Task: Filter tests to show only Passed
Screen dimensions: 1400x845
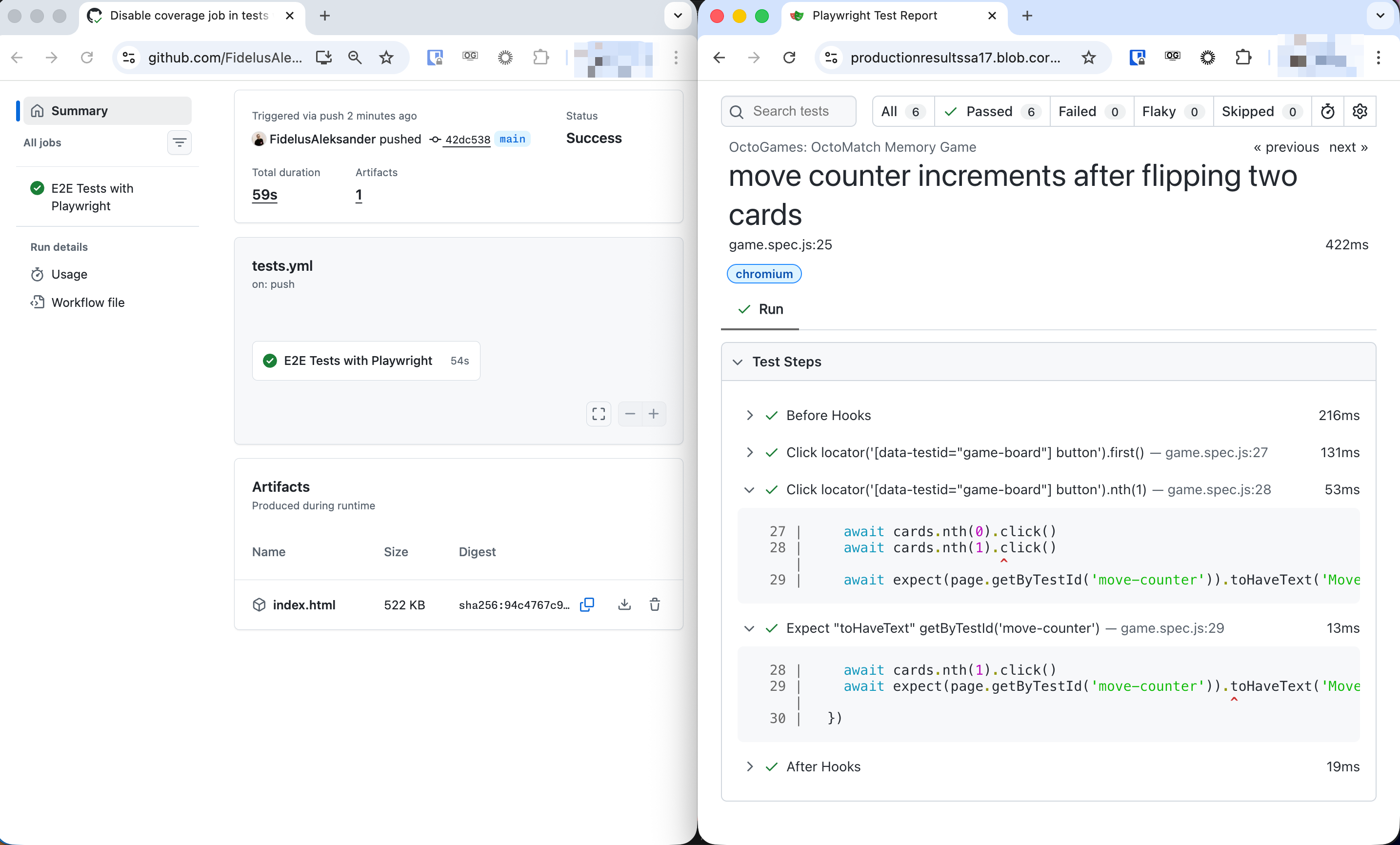Action: [x=990, y=111]
